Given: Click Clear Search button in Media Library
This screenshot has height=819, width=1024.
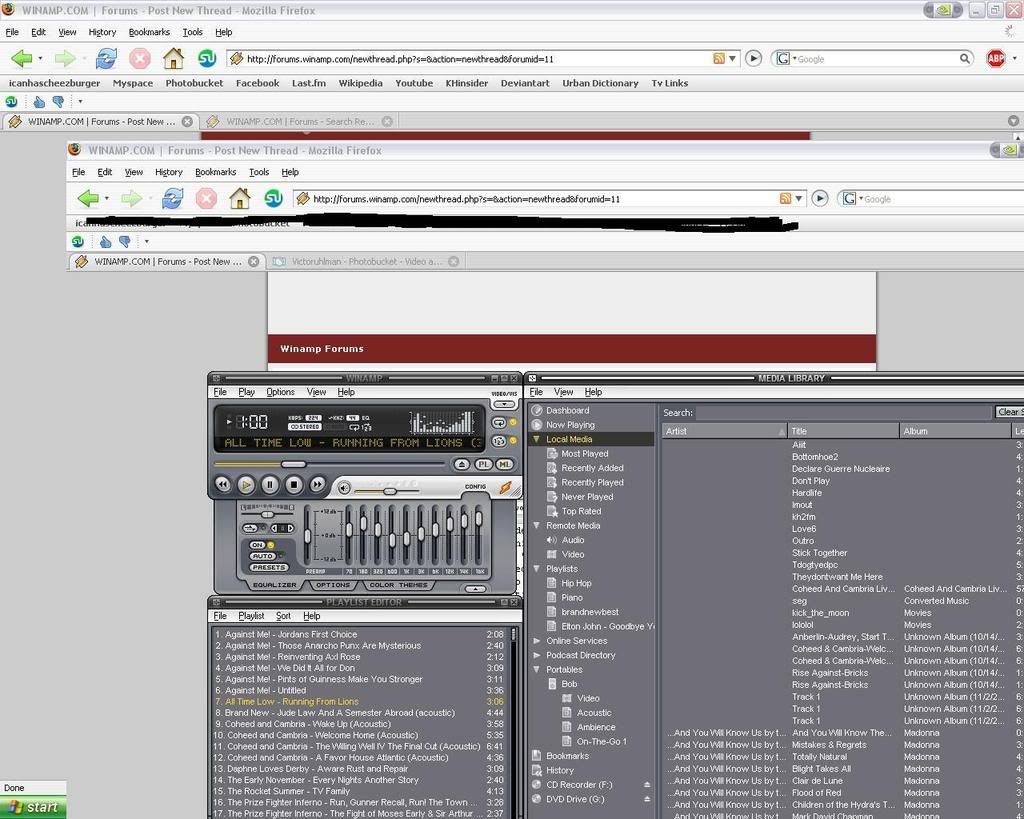Looking at the screenshot, I should point(1009,411).
